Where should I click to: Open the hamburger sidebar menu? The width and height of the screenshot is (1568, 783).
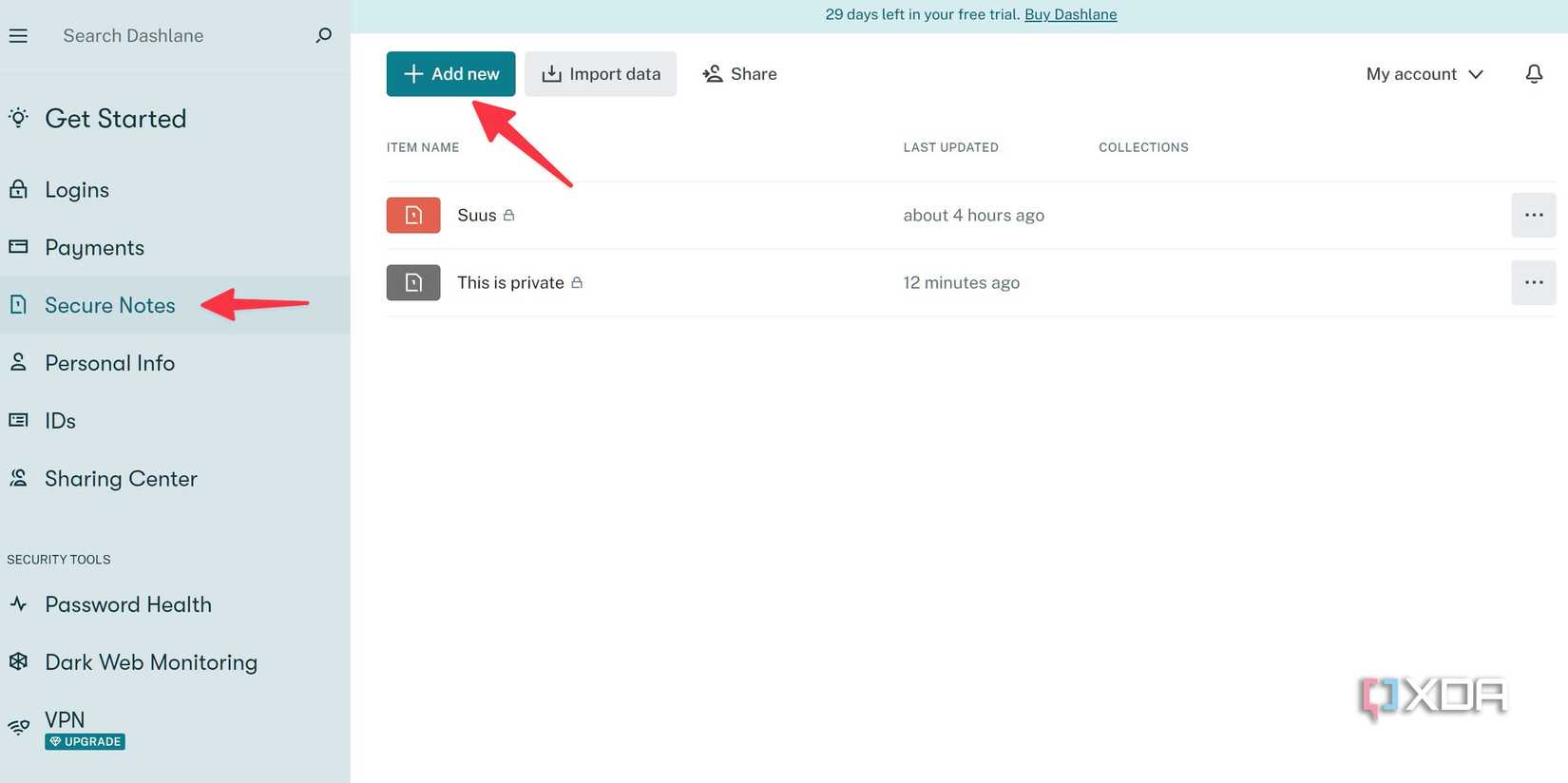(18, 36)
